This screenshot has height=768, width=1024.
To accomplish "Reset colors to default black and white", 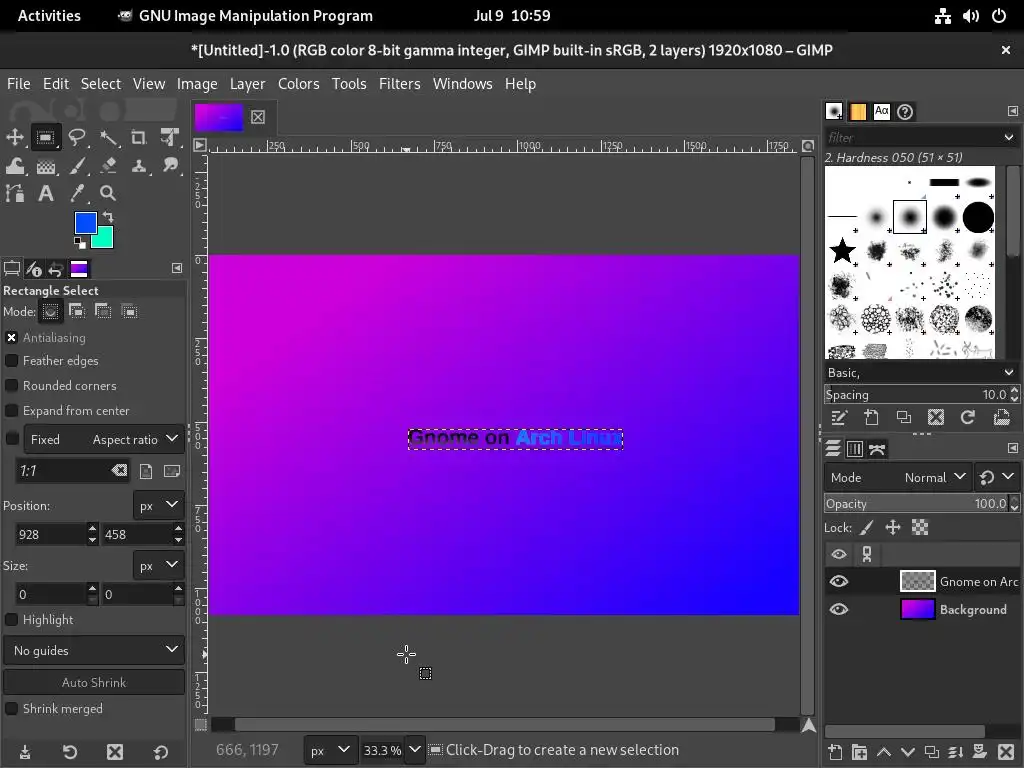I will point(80,243).
